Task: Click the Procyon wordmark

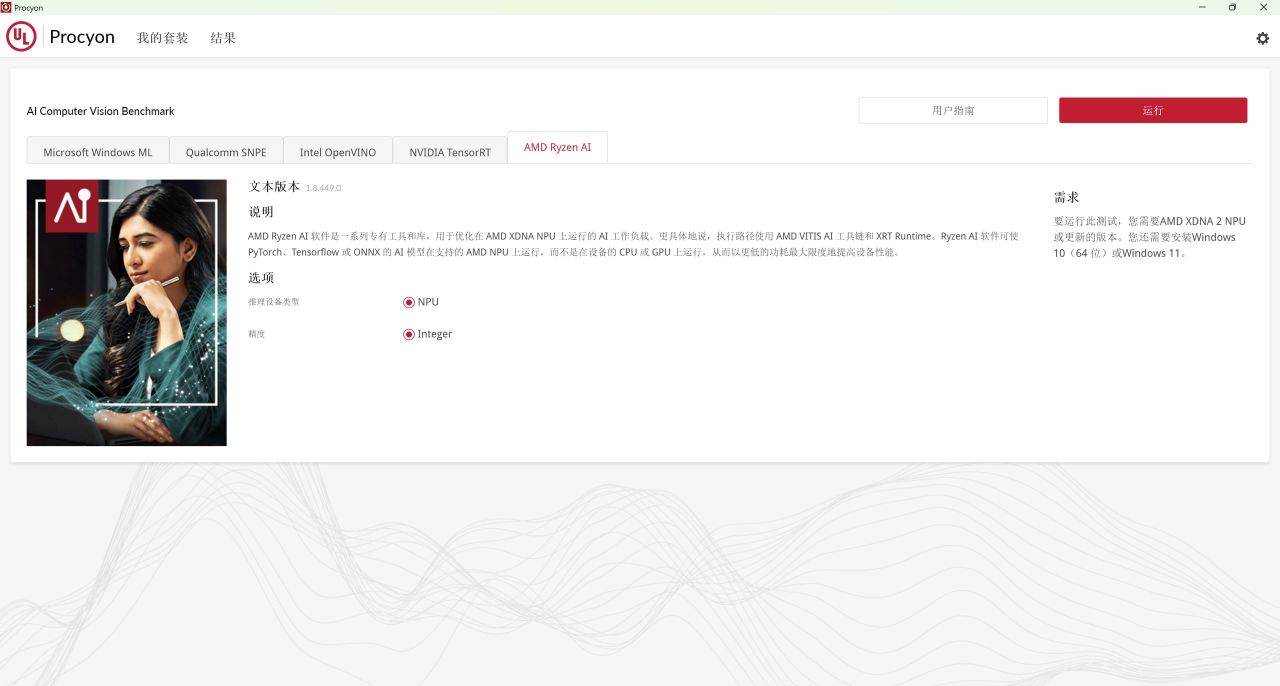Action: click(x=82, y=37)
